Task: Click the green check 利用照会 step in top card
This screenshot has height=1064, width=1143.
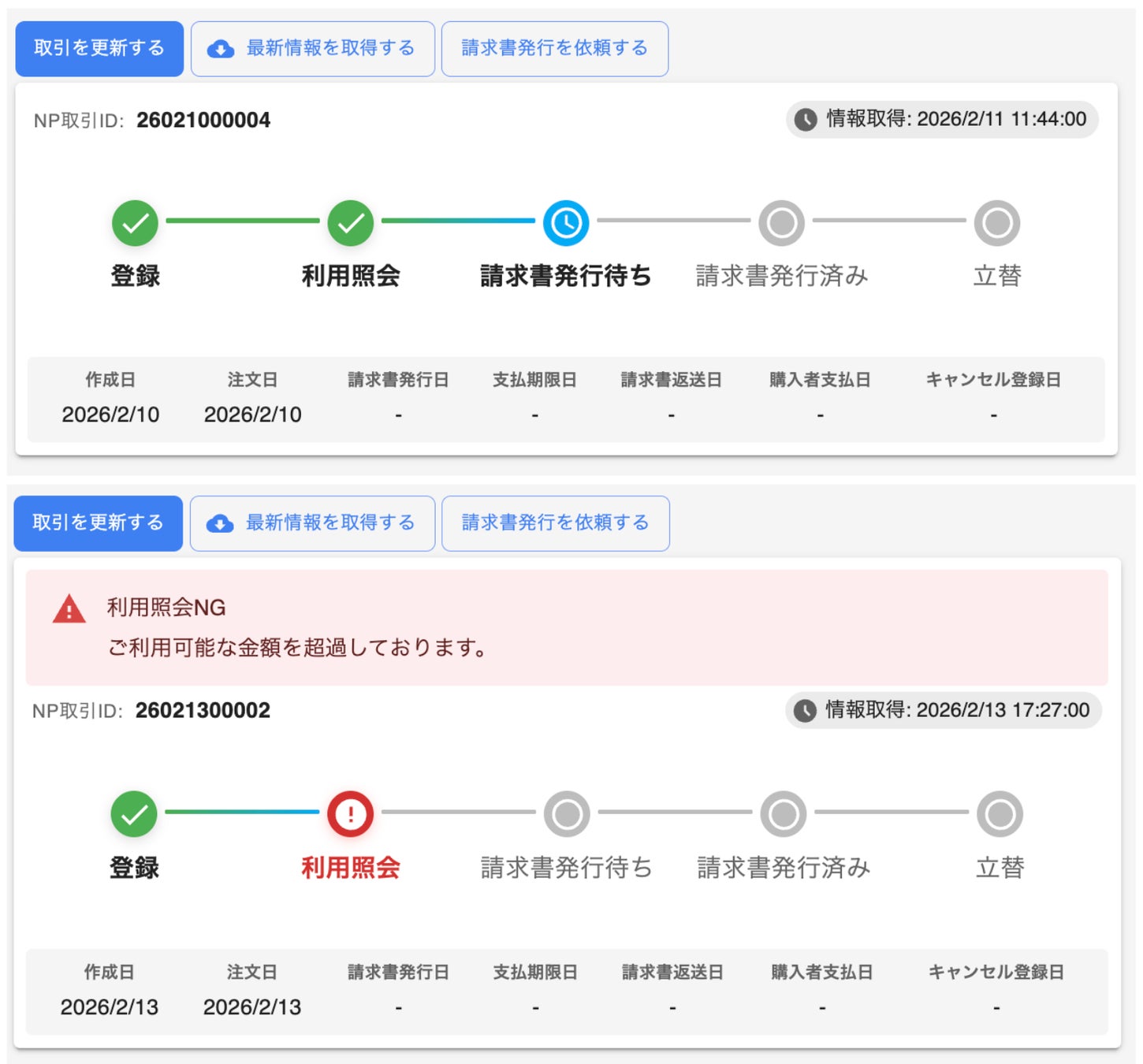Action: click(351, 223)
